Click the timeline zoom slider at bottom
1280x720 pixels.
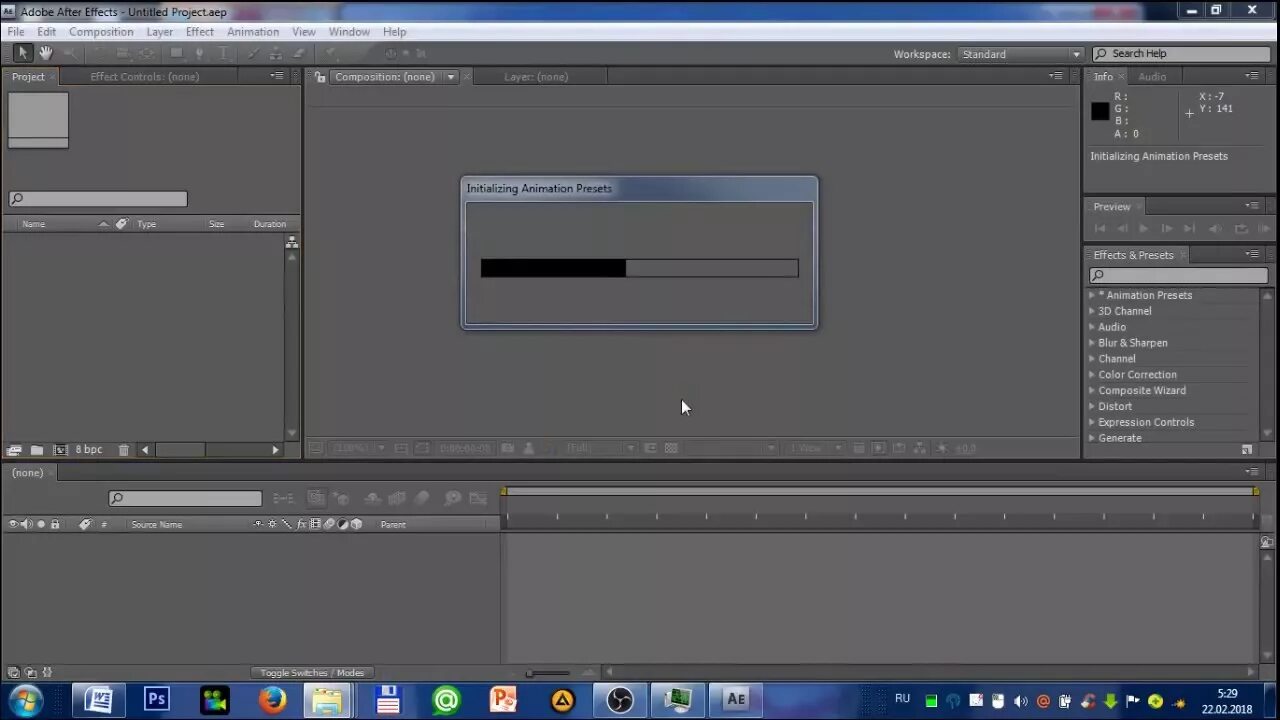coord(548,673)
